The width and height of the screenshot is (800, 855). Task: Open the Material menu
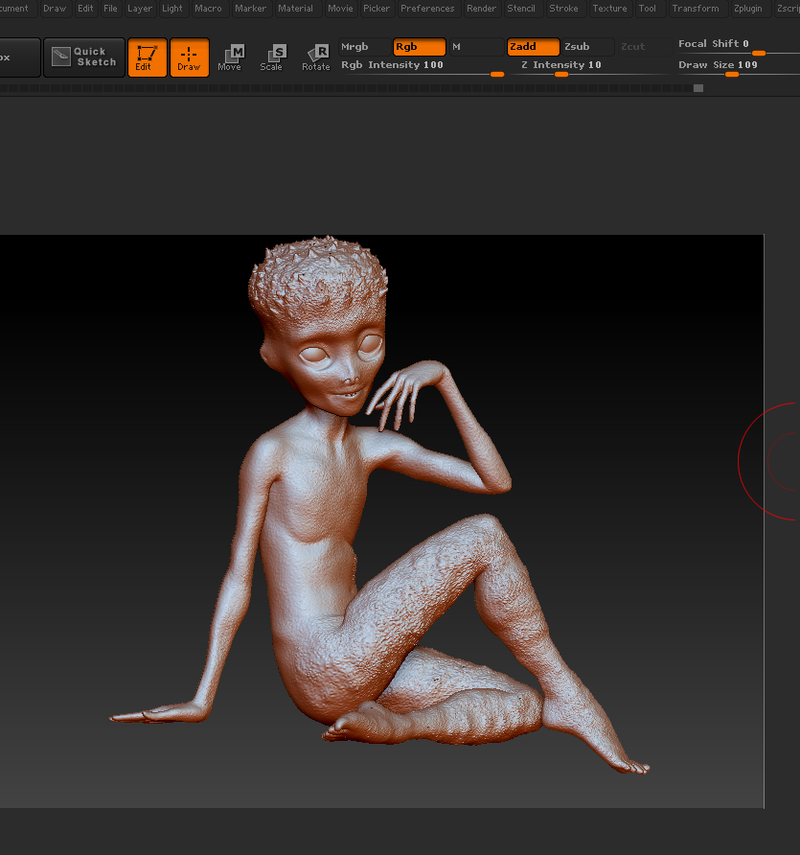[296, 8]
